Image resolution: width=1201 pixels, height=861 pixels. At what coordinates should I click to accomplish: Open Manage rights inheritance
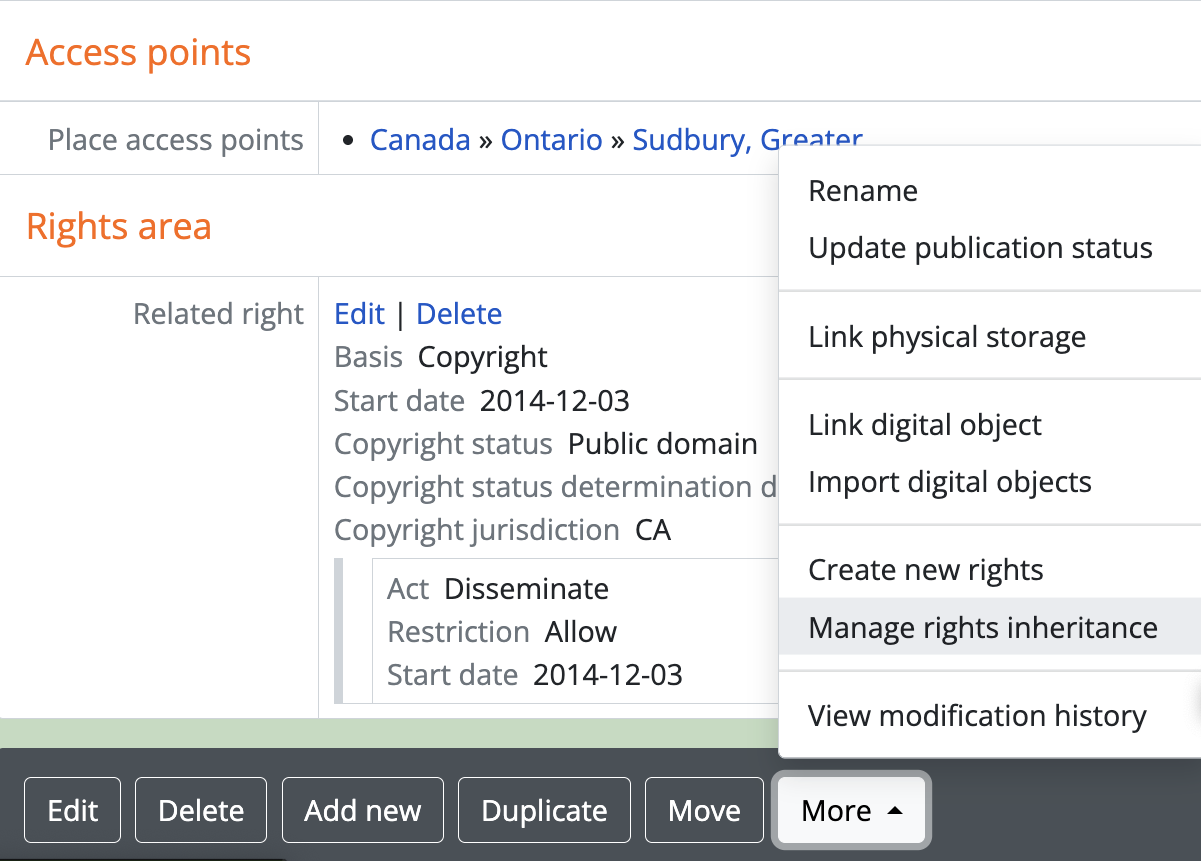coord(982,627)
